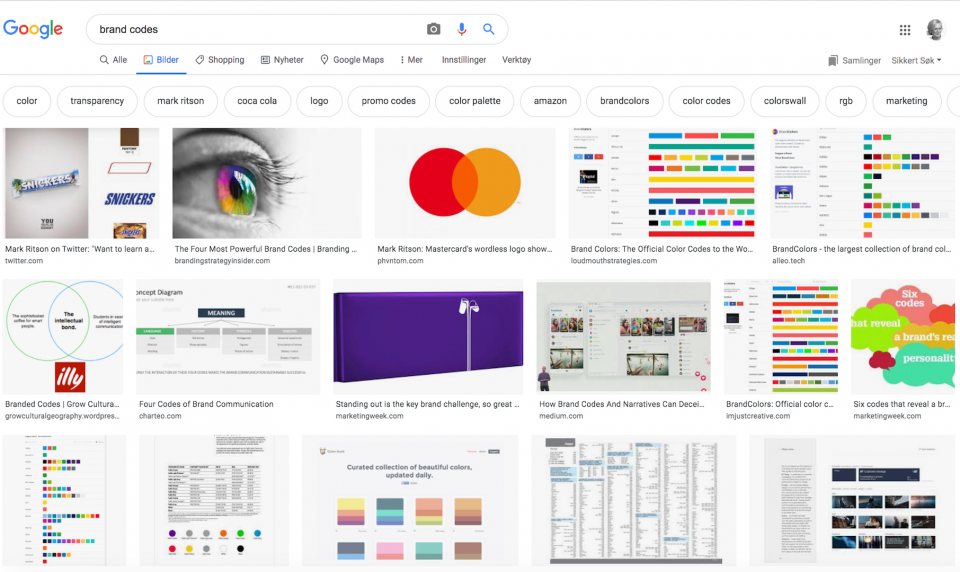
Task: Choose the amazon chip
Action: point(550,101)
